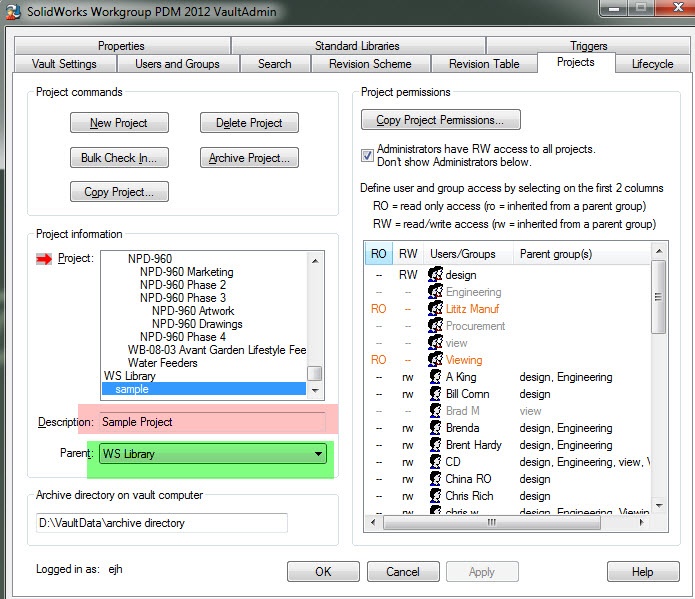Click Copy Project Permissions button

click(x=441, y=120)
